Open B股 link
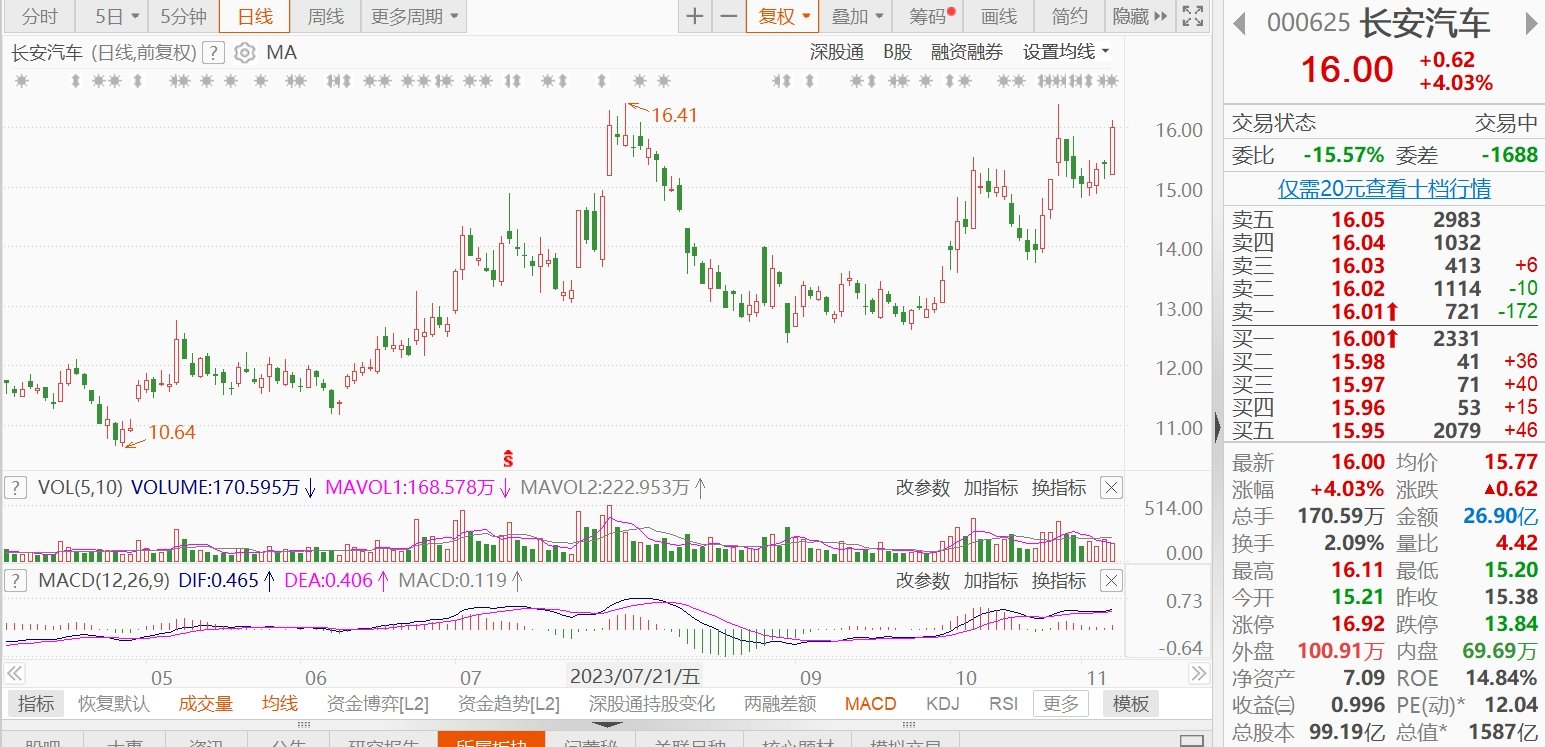Viewport: 1545px width, 747px height. pyautogui.click(x=898, y=53)
